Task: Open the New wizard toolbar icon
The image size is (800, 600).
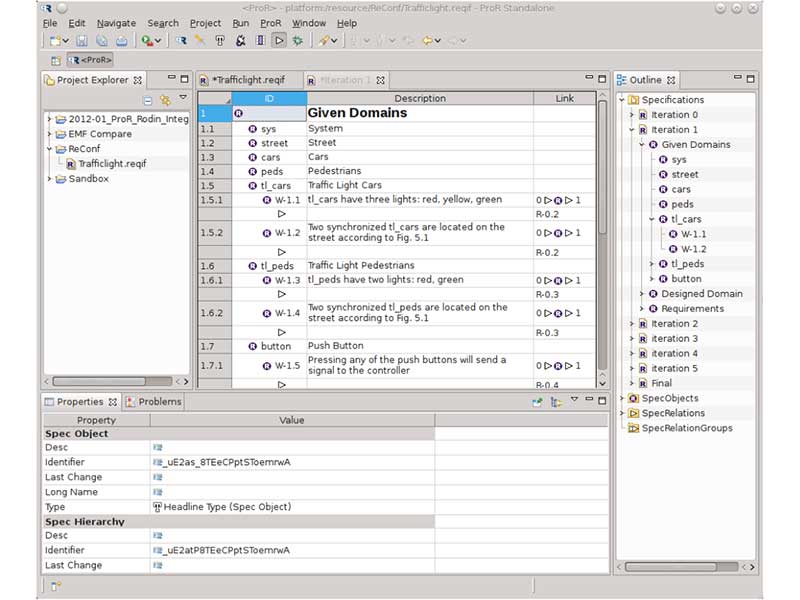Action: coord(55,41)
